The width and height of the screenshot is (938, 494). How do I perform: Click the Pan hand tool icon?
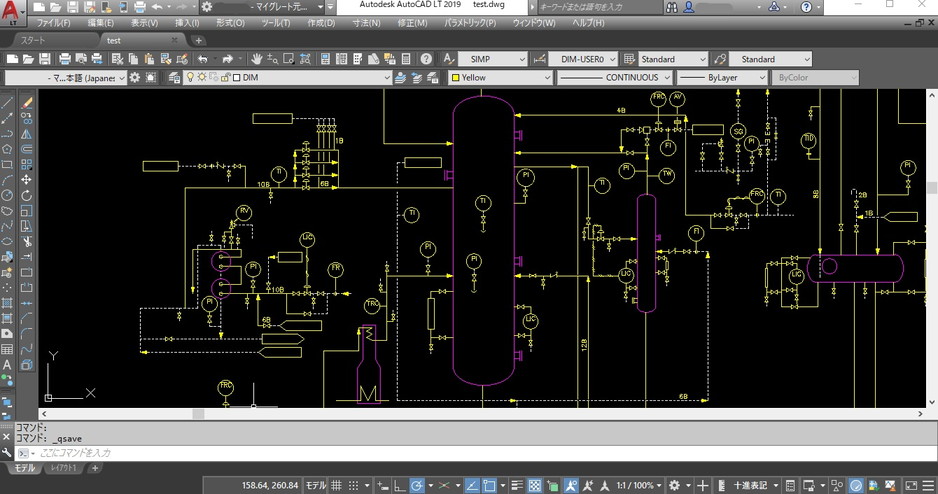257,59
